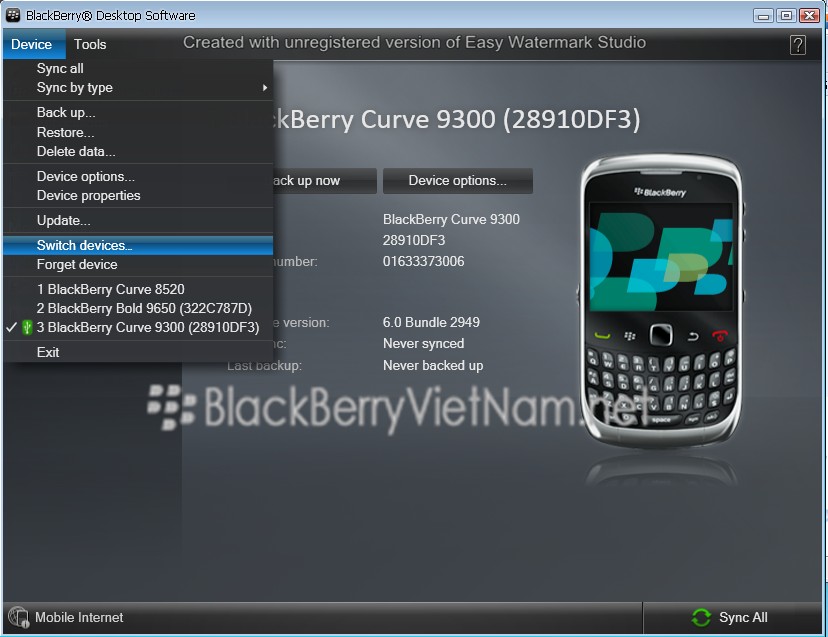The height and width of the screenshot is (637, 828).
Task: Click the device title BlackBerry Curve 9300 (28910DF3)
Action: click(x=455, y=119)
